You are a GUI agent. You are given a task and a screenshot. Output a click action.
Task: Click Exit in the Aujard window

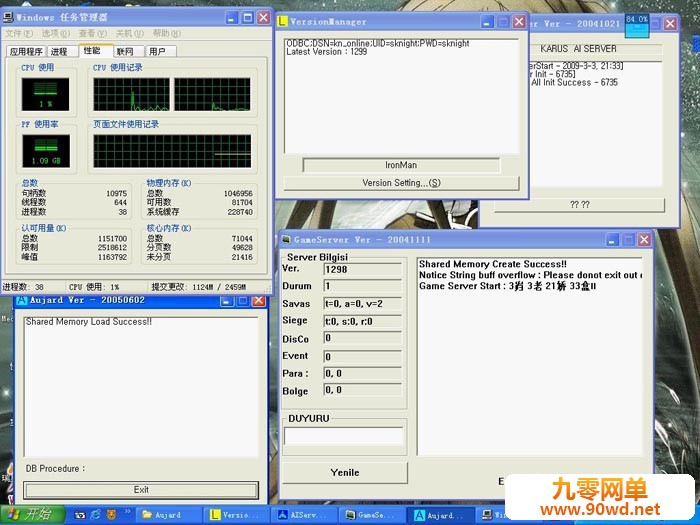pyautogui.click(x=141, y=490)
